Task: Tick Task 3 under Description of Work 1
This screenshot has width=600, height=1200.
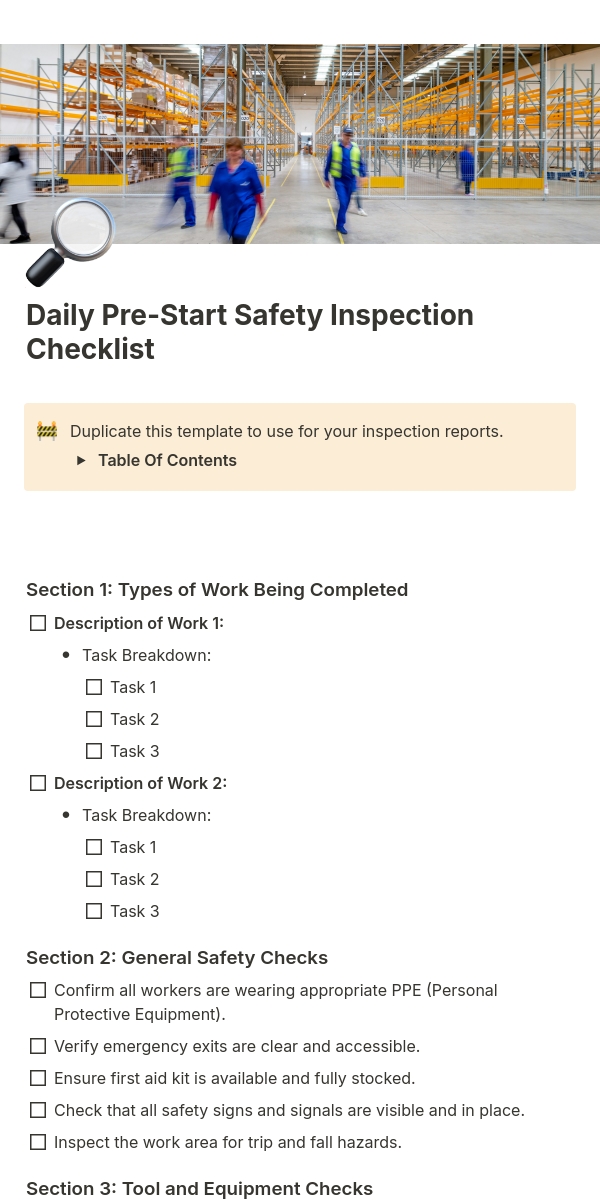Action: [94, 751]
